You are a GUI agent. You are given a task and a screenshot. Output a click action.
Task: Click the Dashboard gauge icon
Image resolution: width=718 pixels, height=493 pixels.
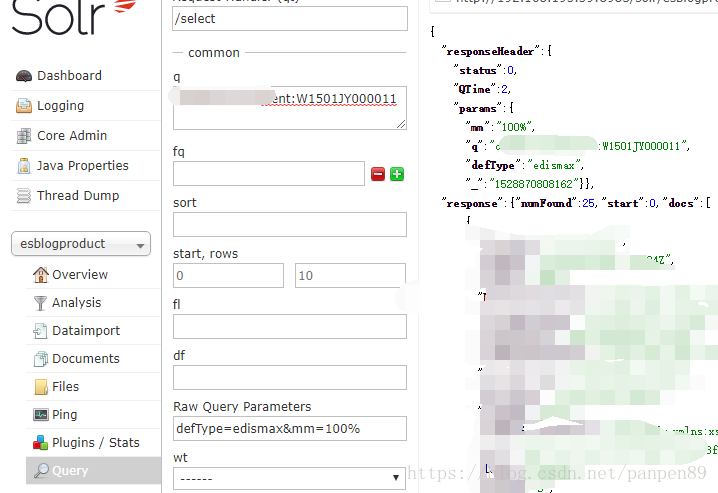(24, 76)
